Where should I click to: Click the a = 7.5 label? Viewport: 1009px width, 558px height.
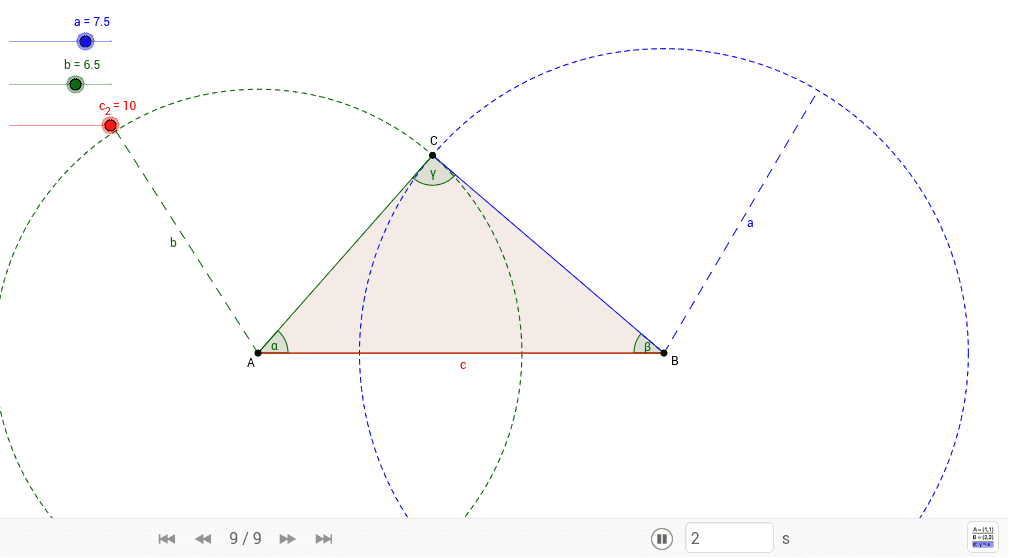(x=92, y=22)
